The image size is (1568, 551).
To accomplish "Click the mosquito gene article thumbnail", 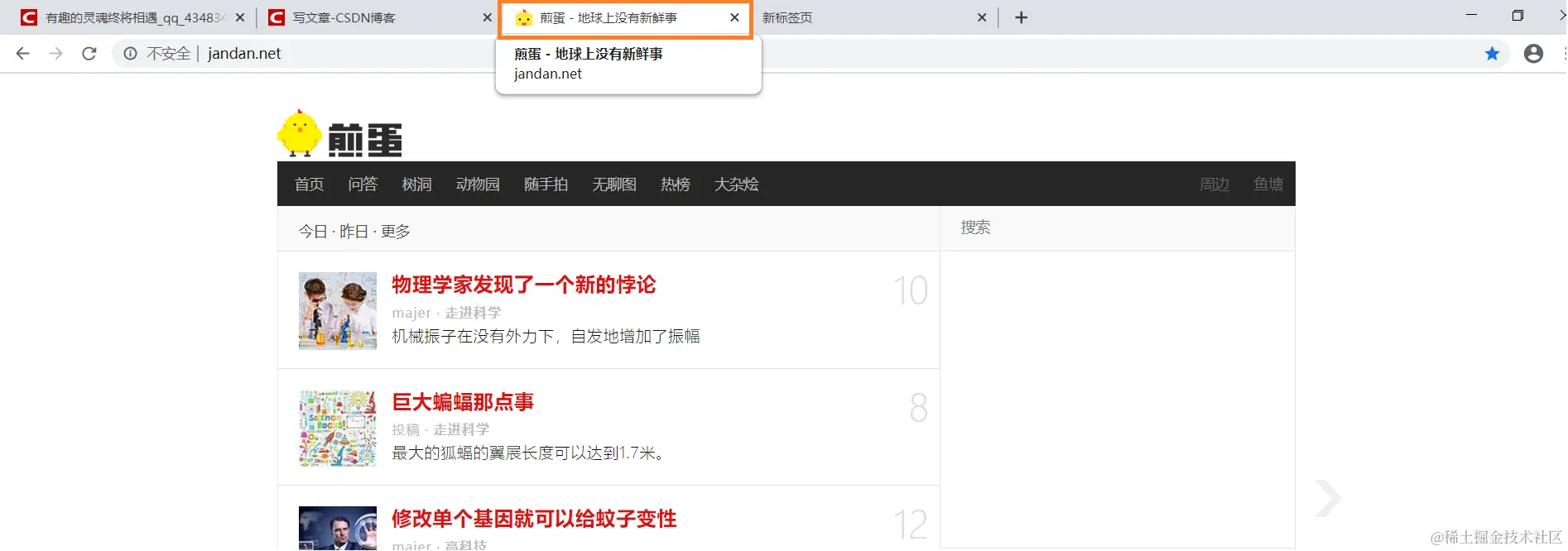I will click(x=338, y=529).
